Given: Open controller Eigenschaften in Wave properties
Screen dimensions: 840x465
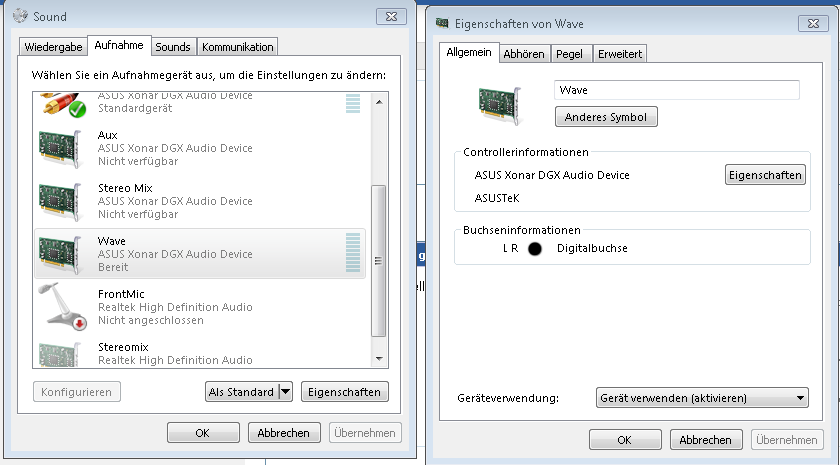Looking at the screenshot, I should click(765, 175).
